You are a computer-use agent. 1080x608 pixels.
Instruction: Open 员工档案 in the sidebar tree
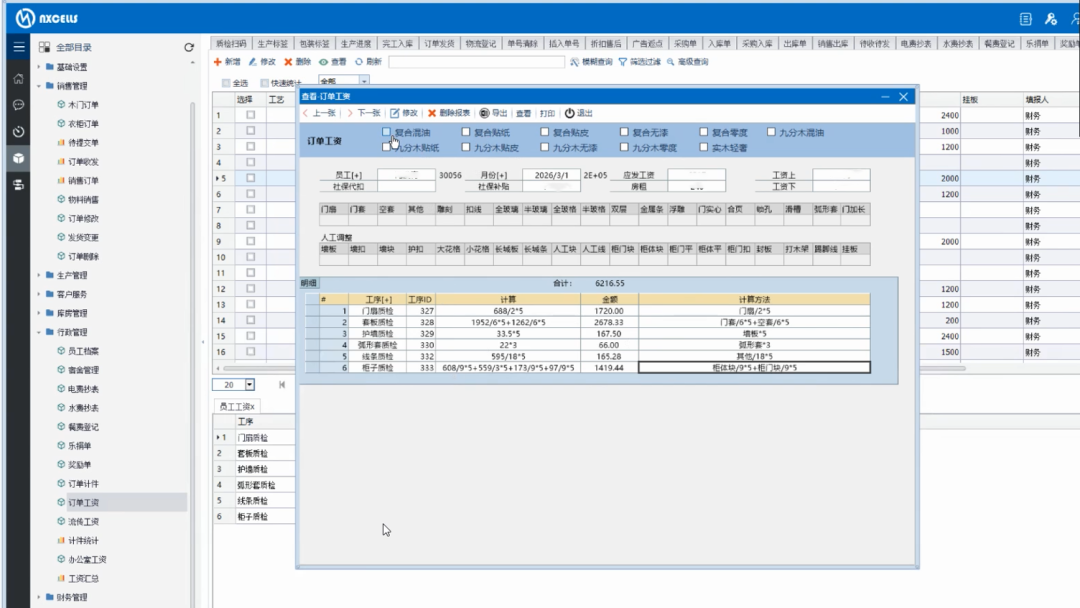(x=83, y=351)
